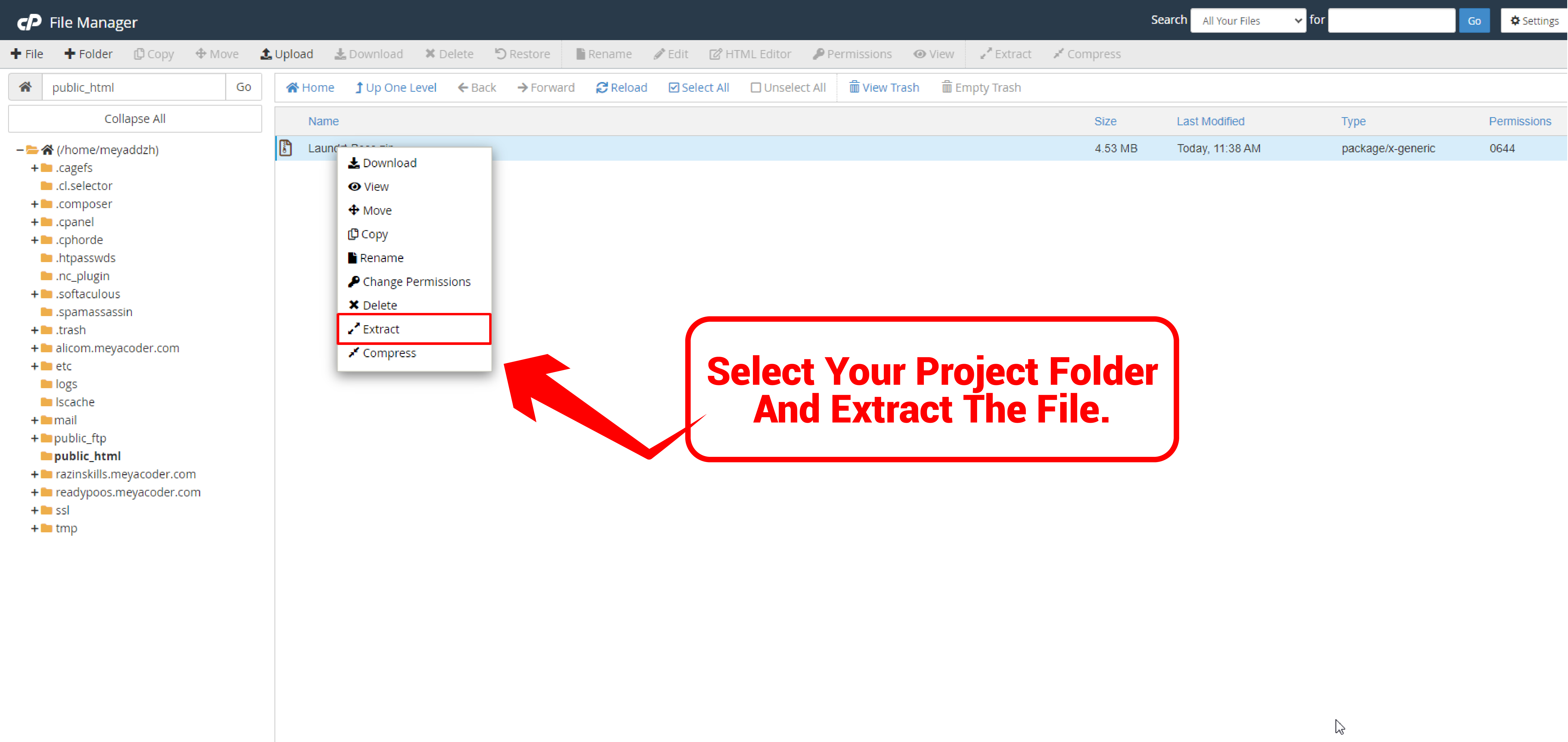
Task: Open the All Your Files search dropdown
Action: tap(1248, 21)
